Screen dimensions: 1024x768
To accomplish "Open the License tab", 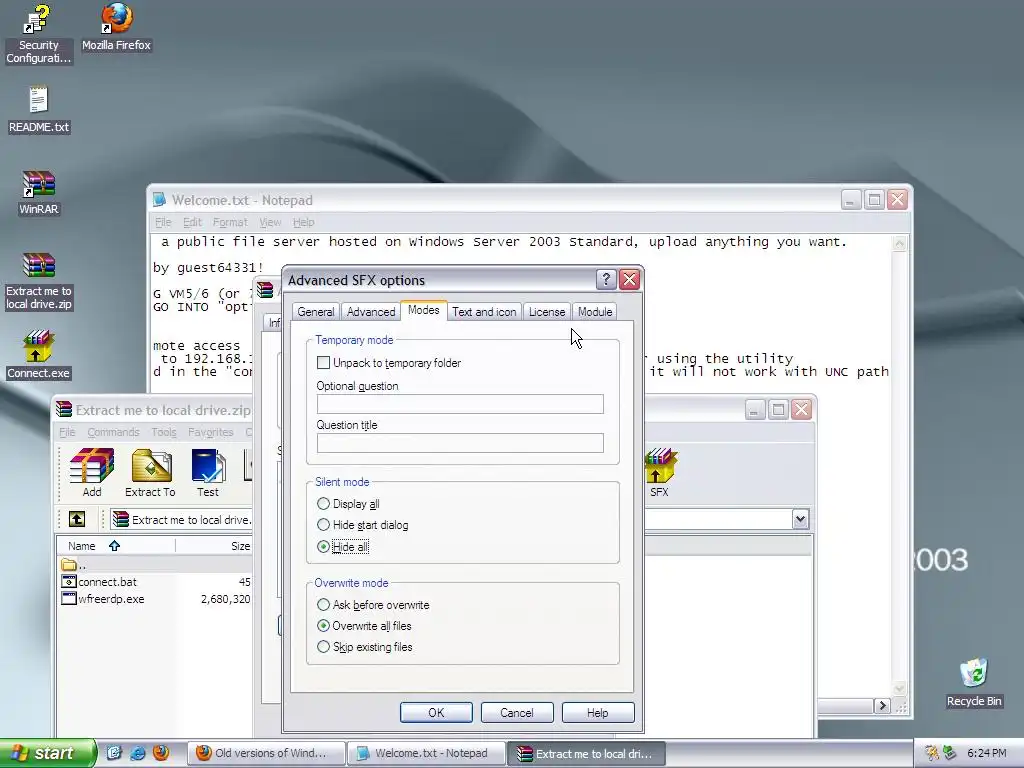I will pos(547,312).
